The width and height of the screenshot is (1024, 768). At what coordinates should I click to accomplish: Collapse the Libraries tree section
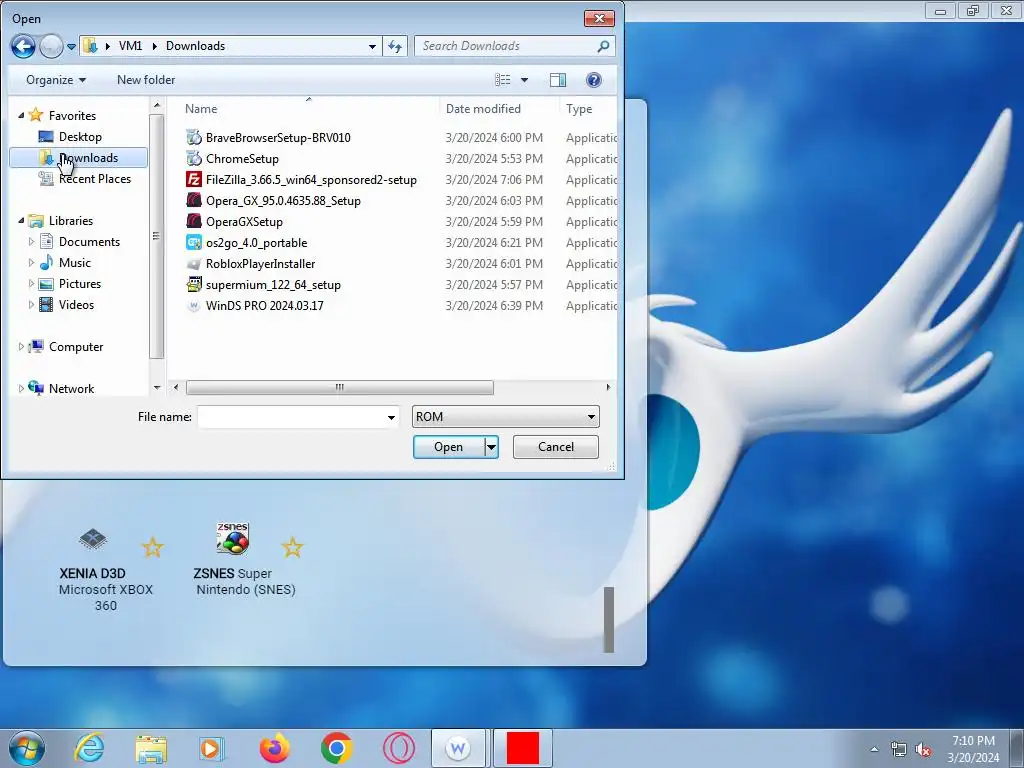click(x=21, y=221)
